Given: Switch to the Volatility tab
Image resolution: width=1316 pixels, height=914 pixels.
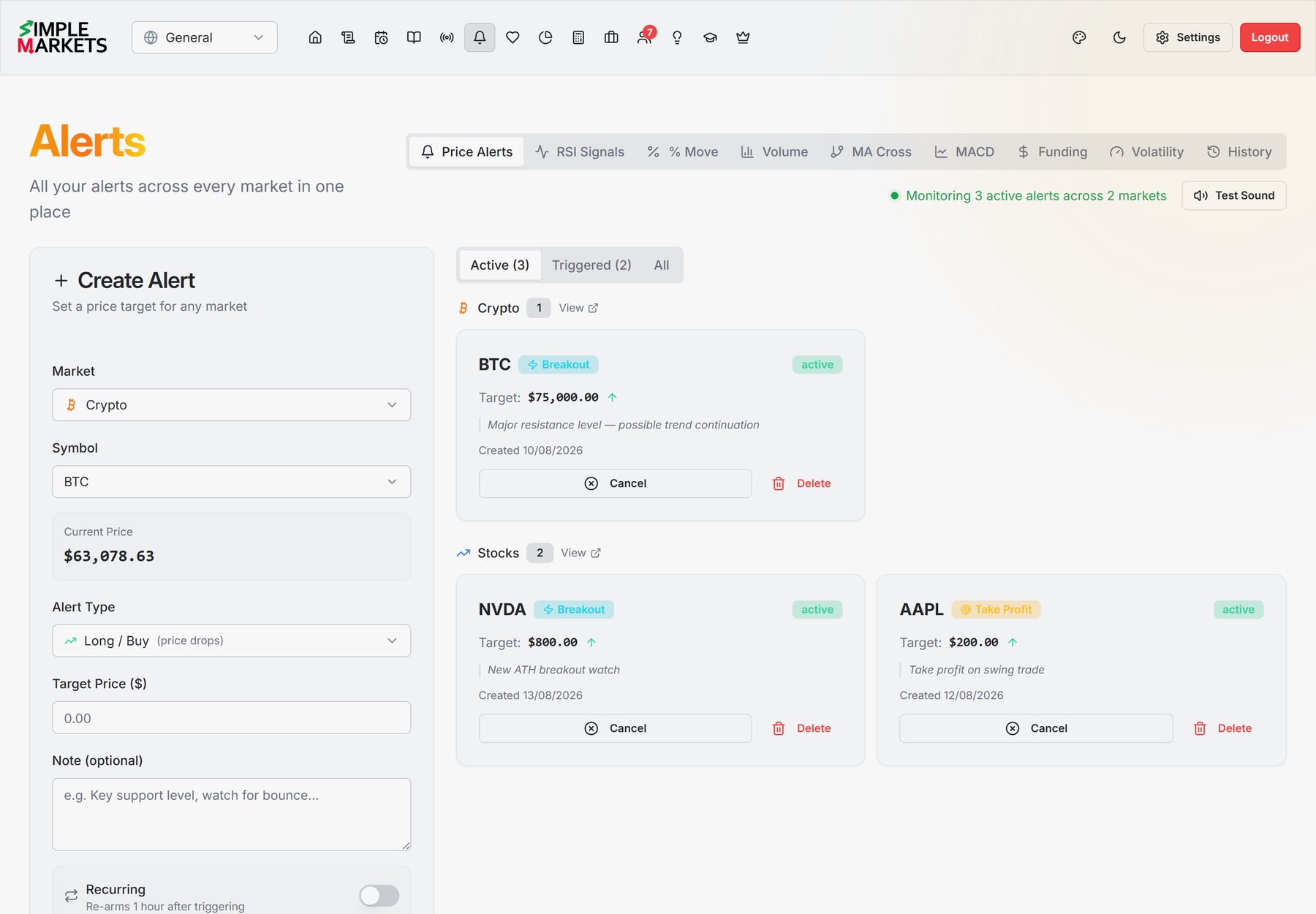Looking at the screenshot, I should (x=1146, y=151).
